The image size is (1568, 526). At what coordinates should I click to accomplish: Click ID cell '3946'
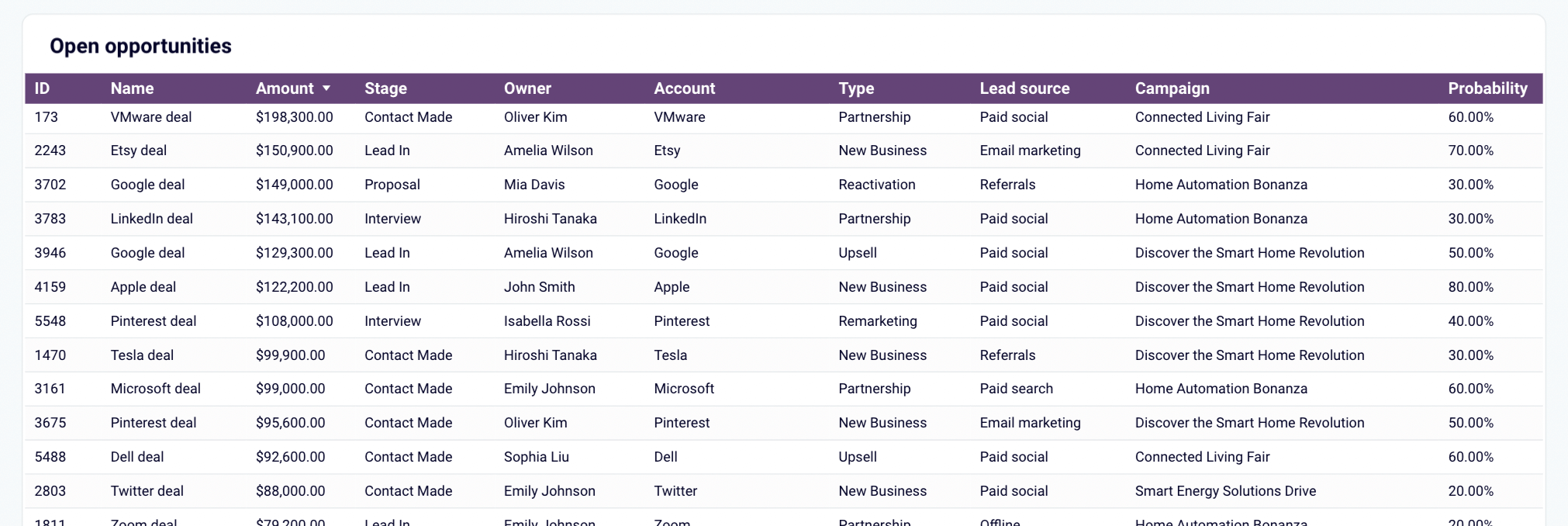pos(50,253)
